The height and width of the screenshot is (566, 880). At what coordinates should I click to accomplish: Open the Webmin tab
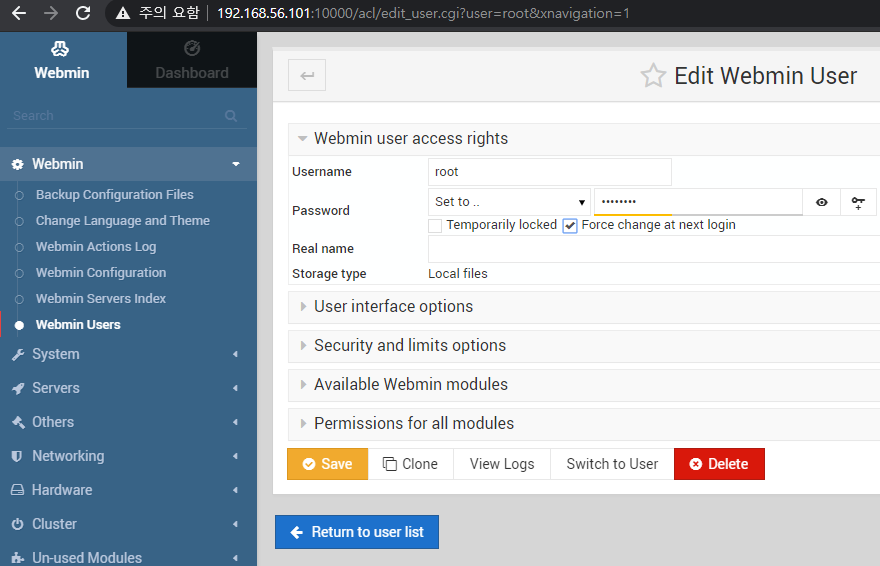click(63, 60)
